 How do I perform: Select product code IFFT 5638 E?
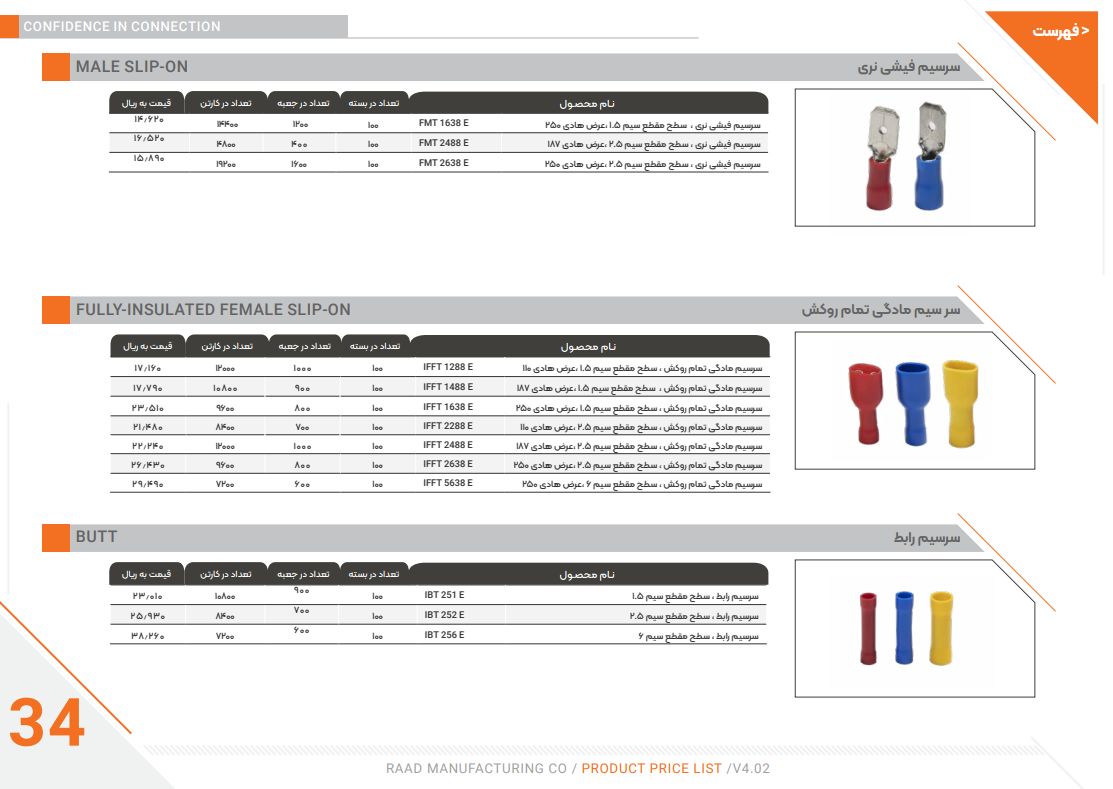coord(448,483)
